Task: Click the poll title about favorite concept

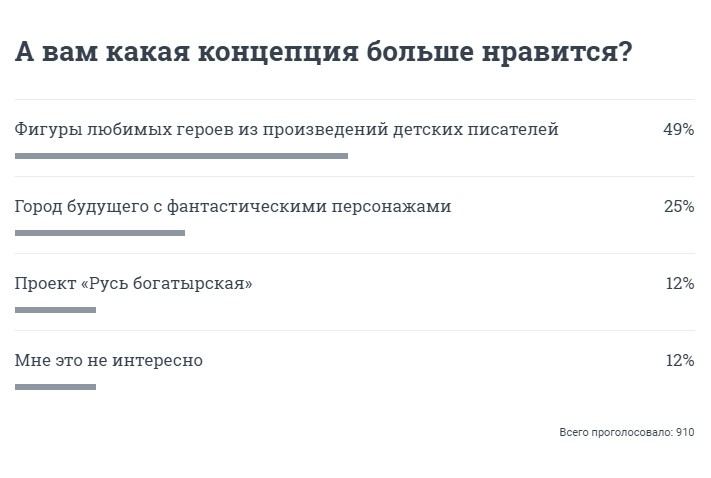Action: click(x=323, y=51)
